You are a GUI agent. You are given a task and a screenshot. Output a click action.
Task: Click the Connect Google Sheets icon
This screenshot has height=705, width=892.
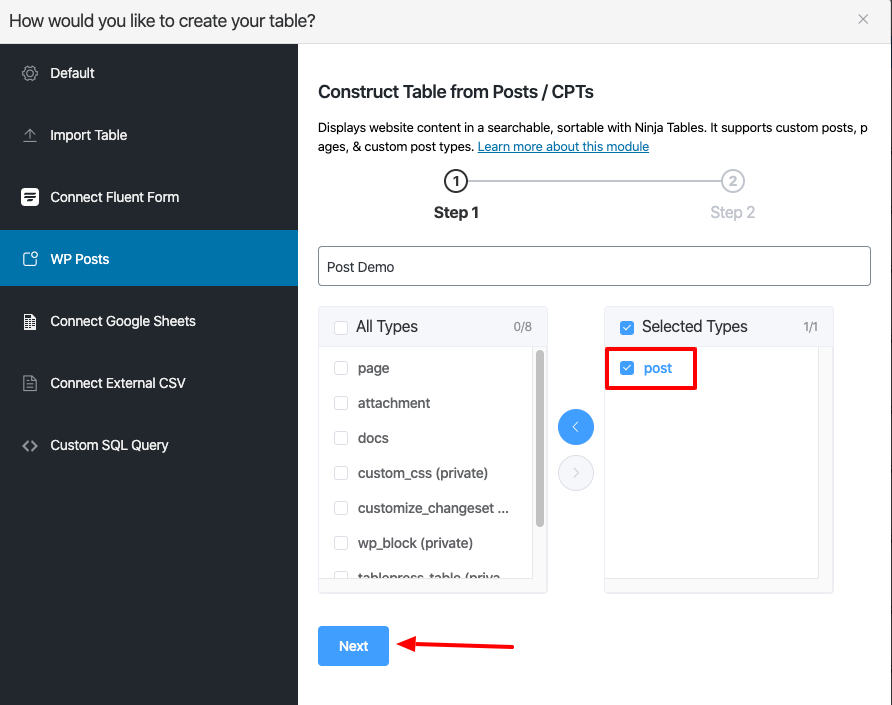[x=30, y=321]
